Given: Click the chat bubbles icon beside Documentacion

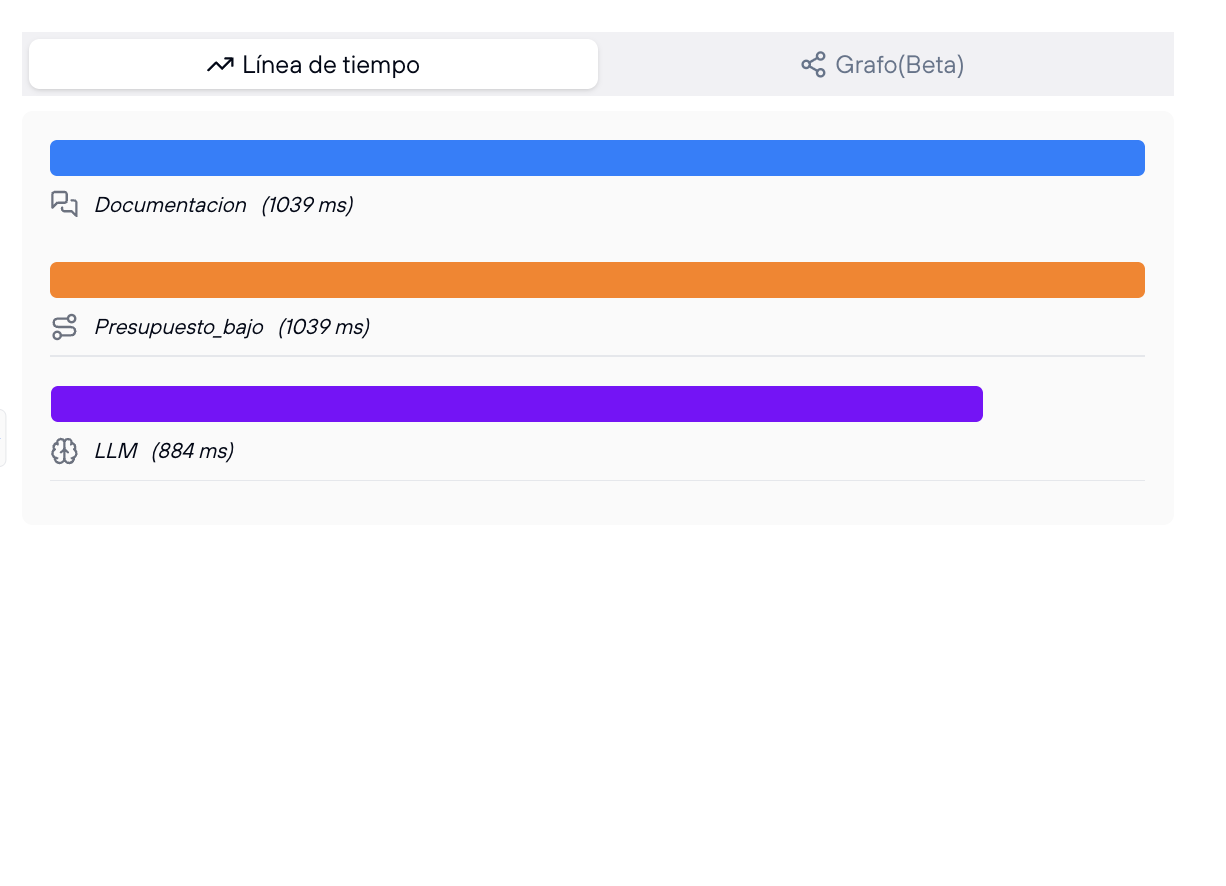Looking at the screenshot, I should tap(64, 205).
